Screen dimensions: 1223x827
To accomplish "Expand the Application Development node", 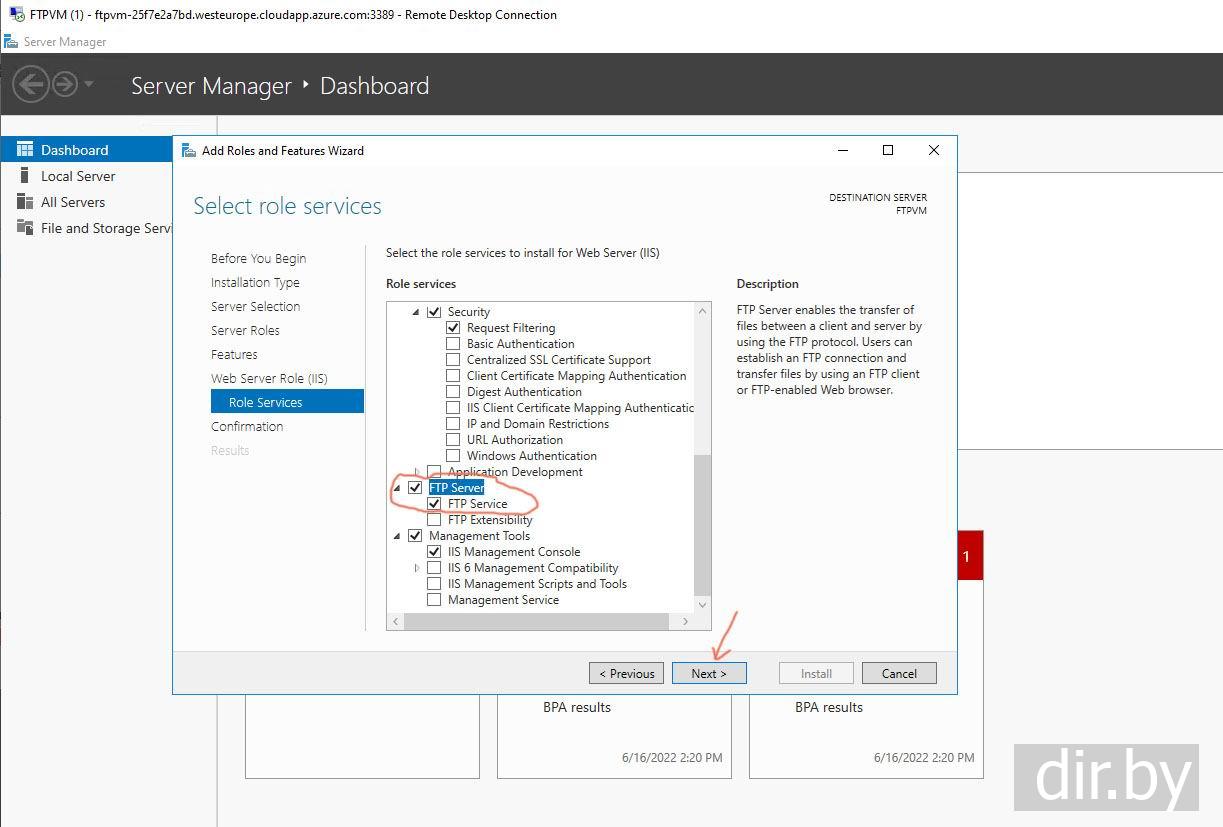I will tap(417, 472).
